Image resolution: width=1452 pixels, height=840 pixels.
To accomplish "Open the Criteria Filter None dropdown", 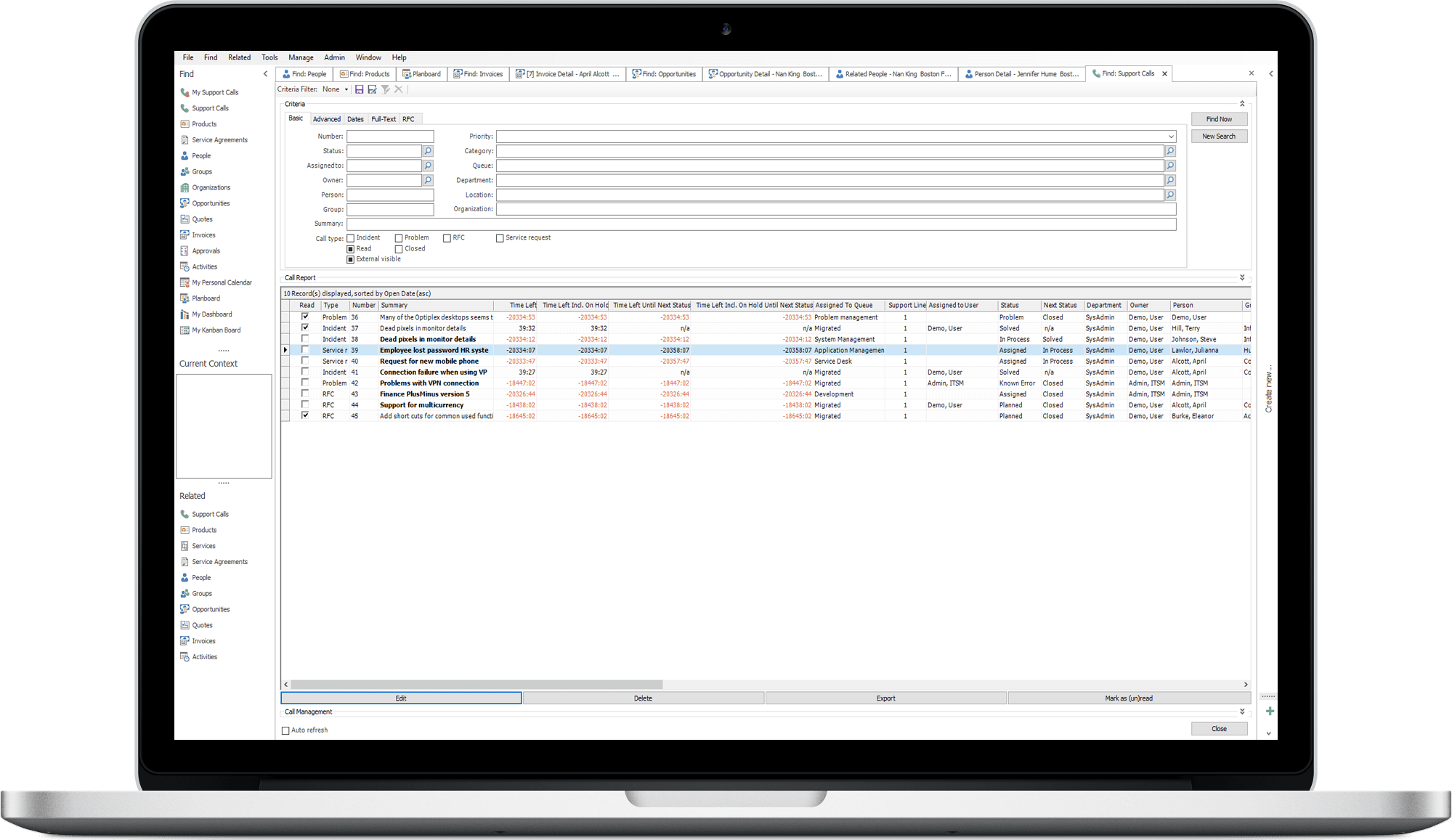I will [346, 89].
